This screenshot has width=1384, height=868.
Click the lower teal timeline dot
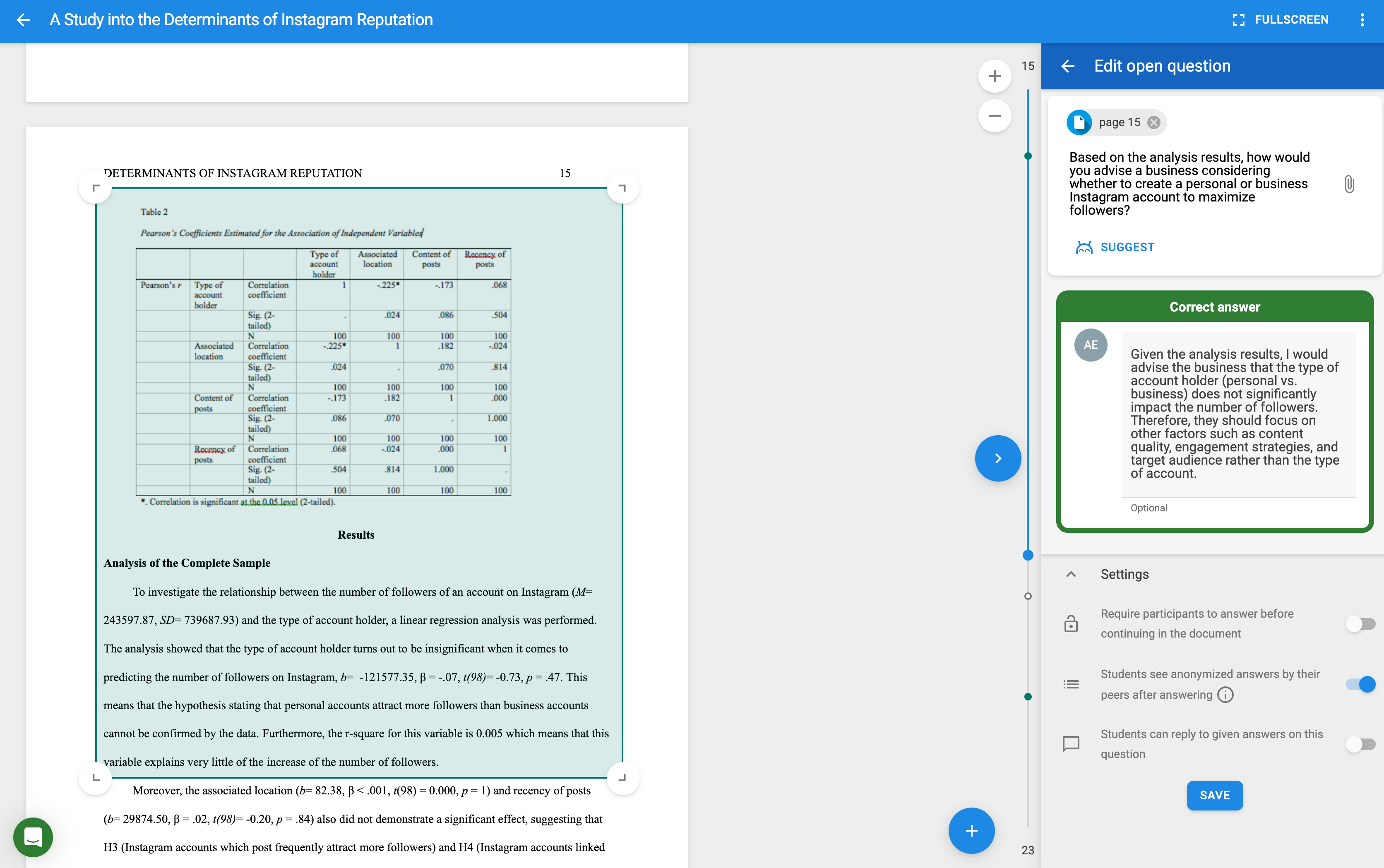tap(1028, 697)
